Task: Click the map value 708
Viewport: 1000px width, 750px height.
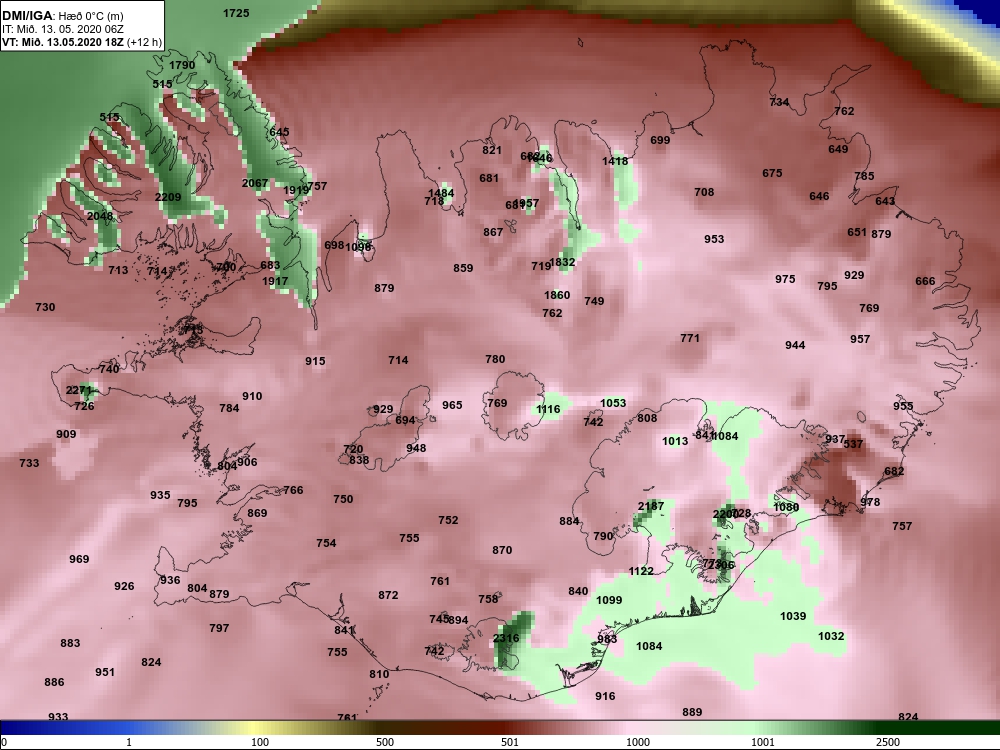Action: click(x=704, y=192)
